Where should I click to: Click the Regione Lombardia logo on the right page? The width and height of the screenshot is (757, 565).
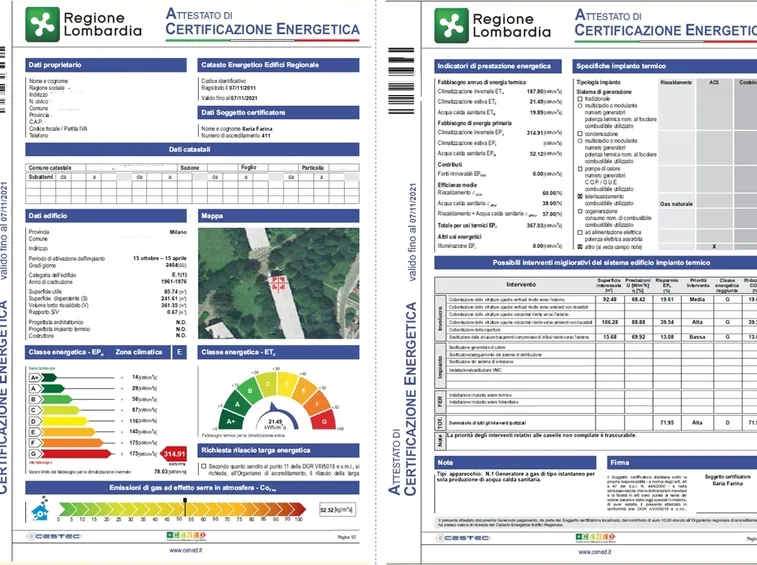tap(492, 26)
